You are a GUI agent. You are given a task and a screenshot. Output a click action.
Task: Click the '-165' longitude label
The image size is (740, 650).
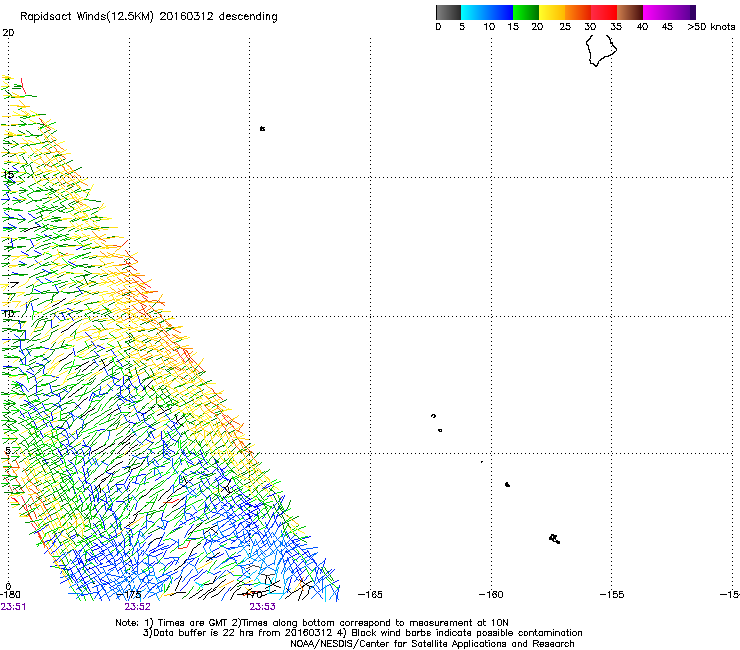370,595
